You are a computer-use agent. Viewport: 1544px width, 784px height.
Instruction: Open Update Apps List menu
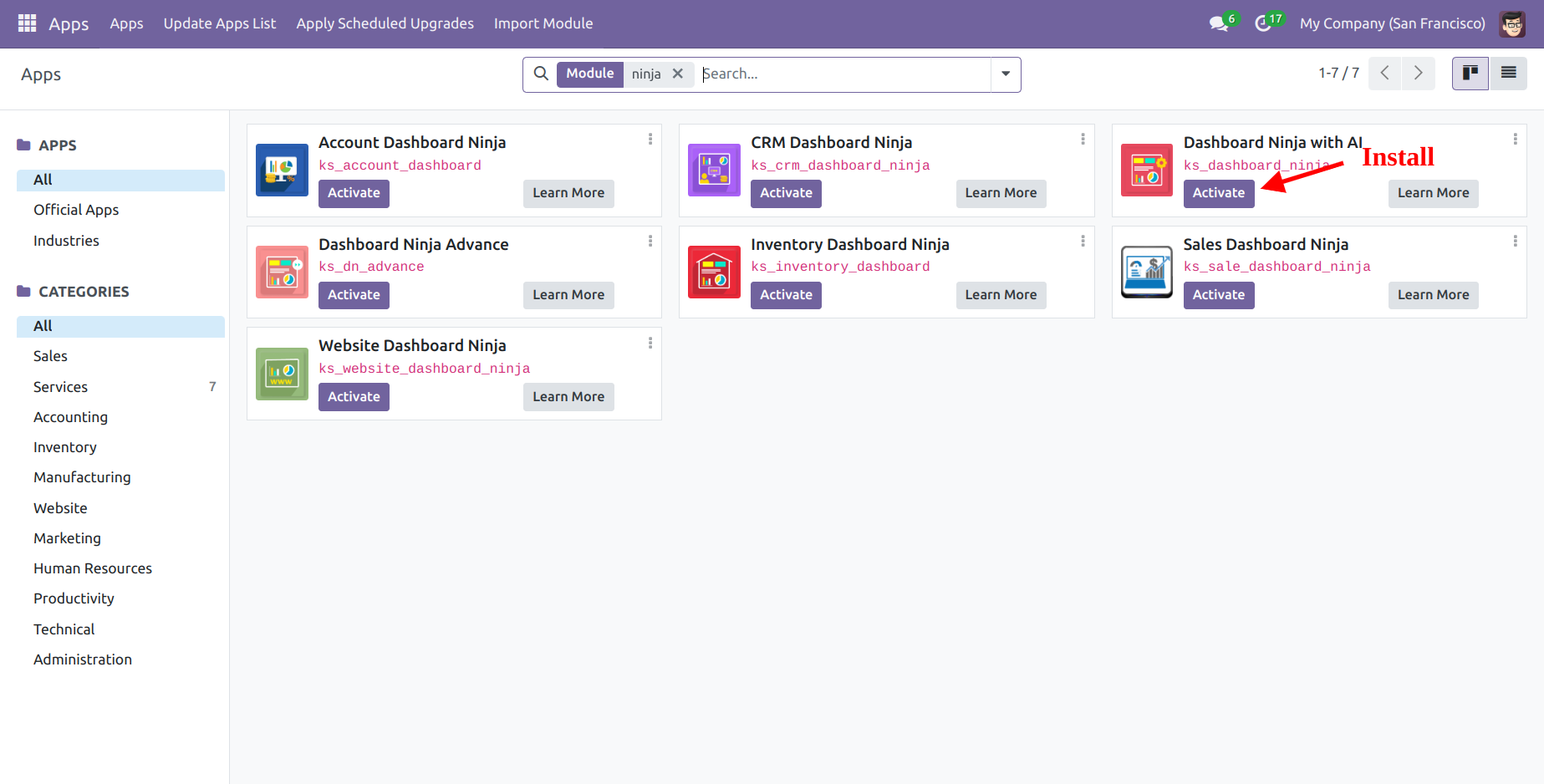click(x=219, y=23)
